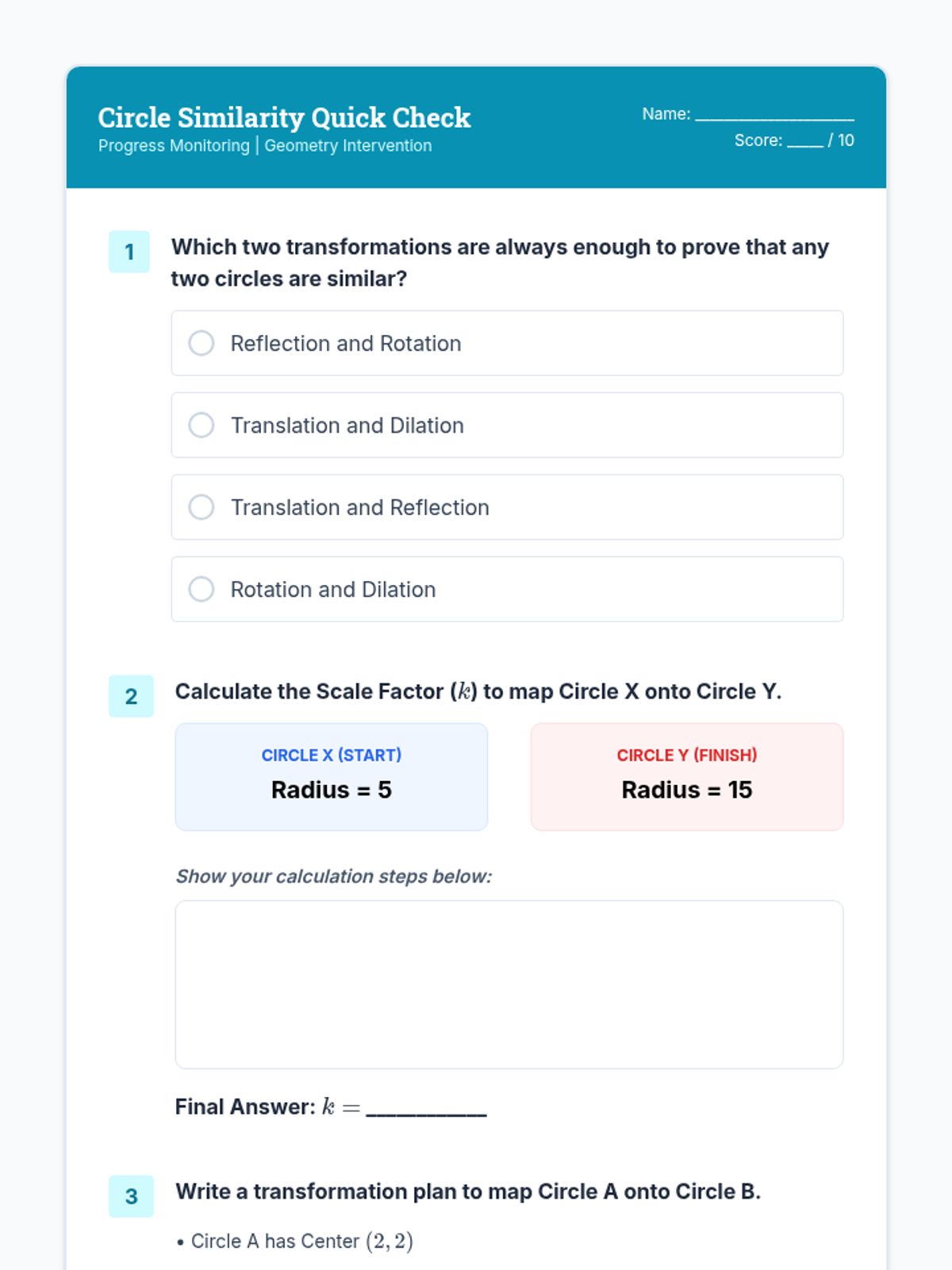
Task: Click the Name blank line in header
Action: [x=774, y=116]
